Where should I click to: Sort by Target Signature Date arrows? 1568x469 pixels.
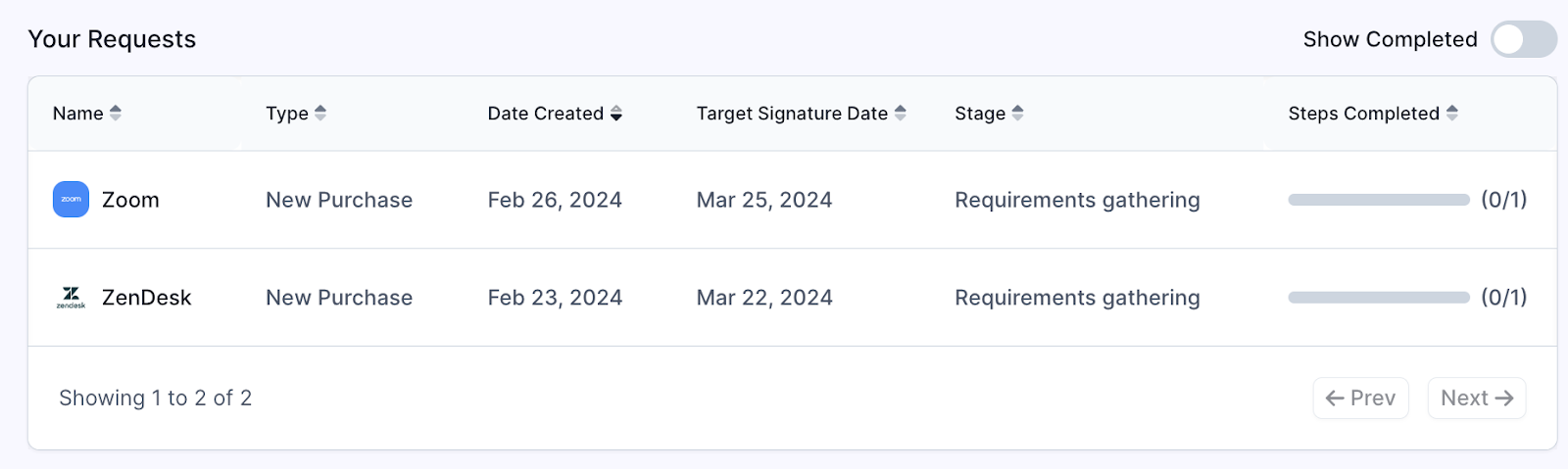click(901, 114)
